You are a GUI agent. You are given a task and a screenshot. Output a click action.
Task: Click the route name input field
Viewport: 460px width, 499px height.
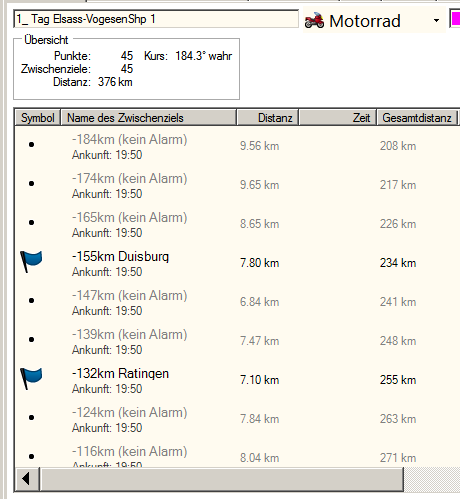click(x=156, y=19)
